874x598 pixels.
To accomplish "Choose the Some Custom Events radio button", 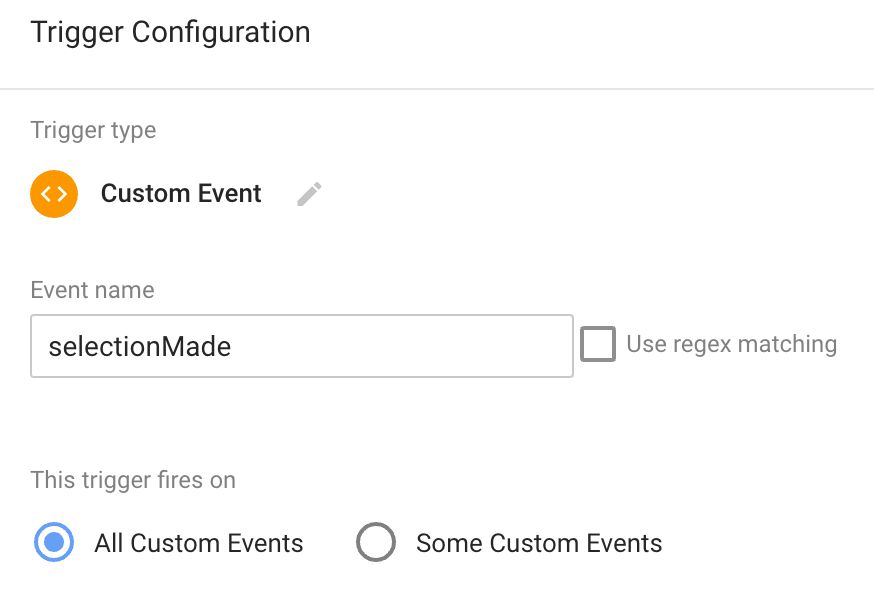I will (376, 542).
